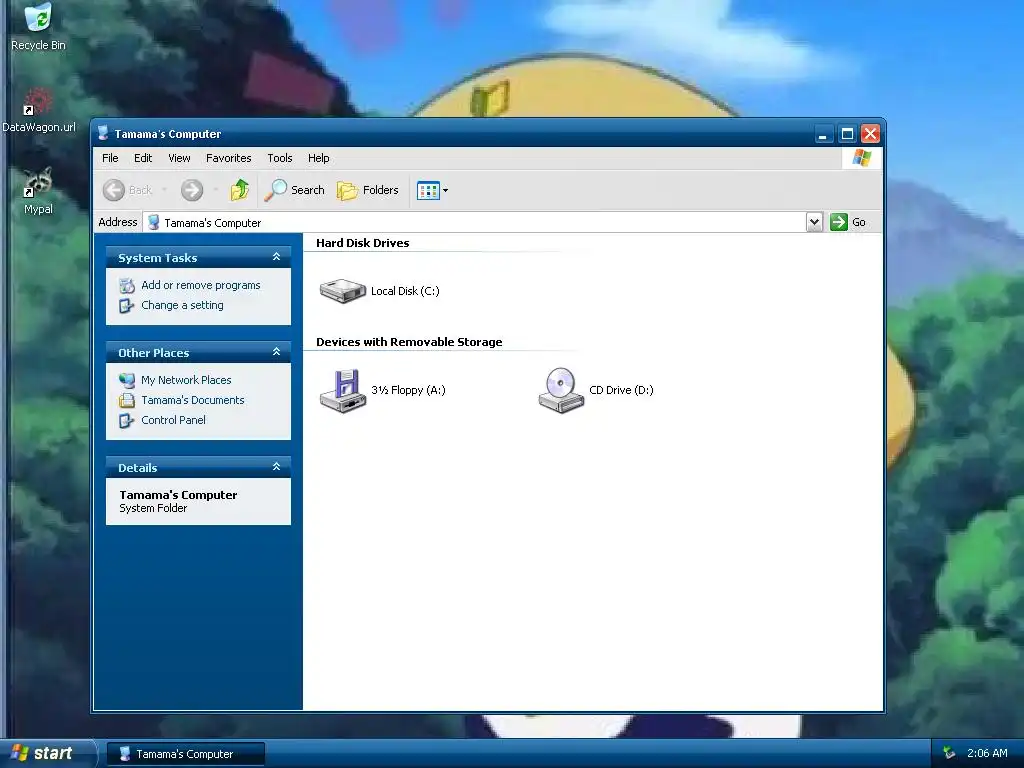
Task: Click Change a setting link
Action: 182,306
